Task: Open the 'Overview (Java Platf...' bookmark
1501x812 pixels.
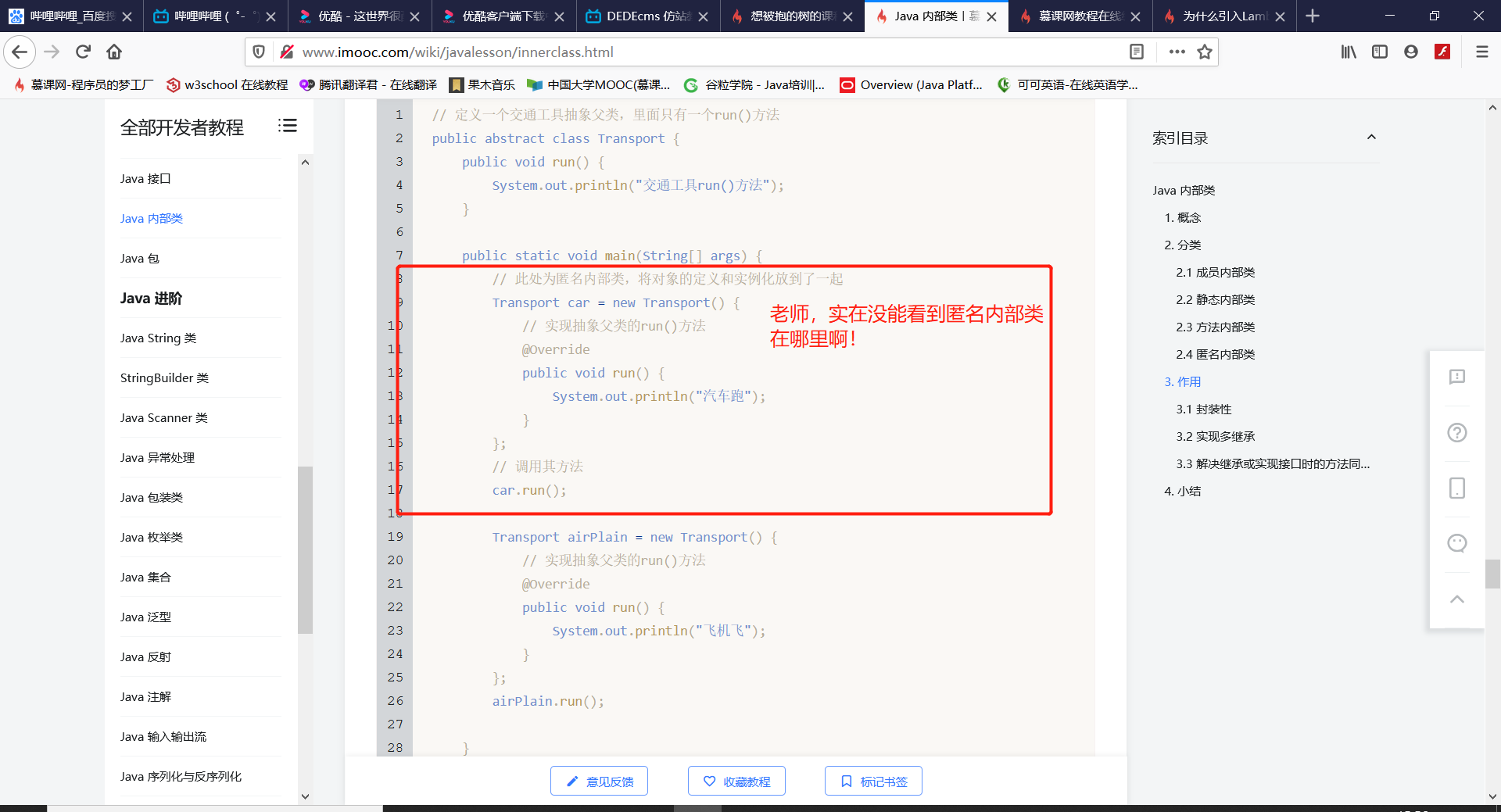Action: (x=911, y=84)
